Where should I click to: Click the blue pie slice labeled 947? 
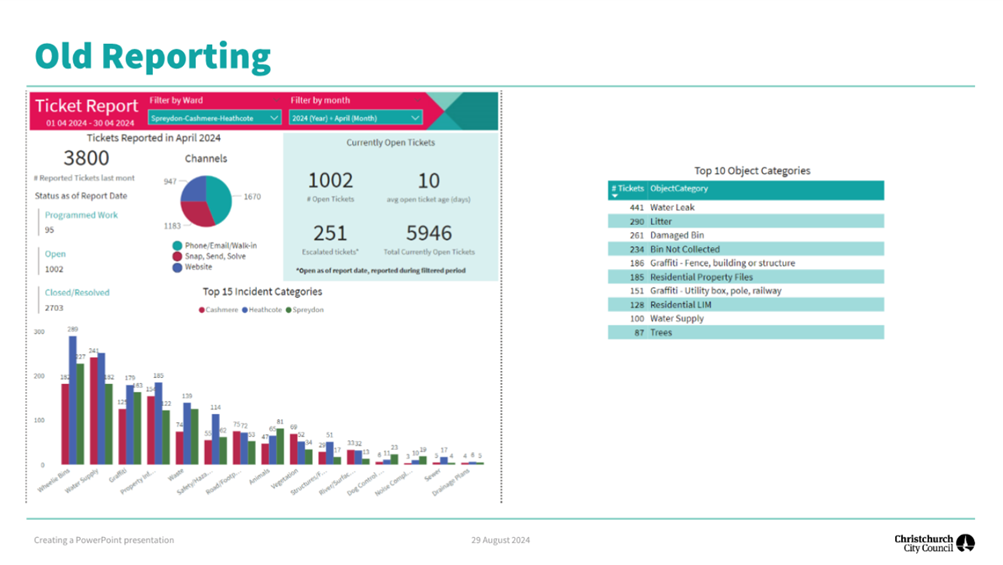(194, 188)
